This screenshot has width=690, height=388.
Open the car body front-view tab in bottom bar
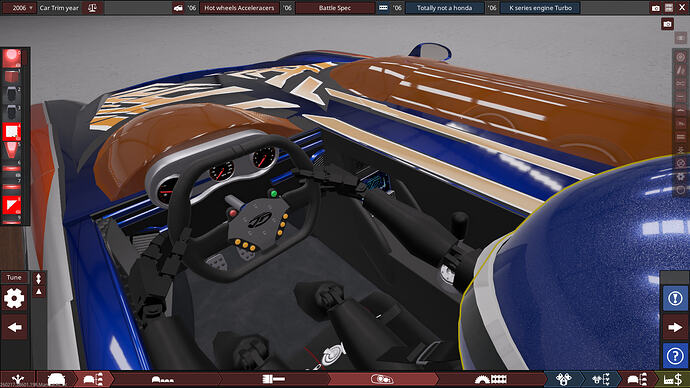pyautogui.click(x=56, y=379)
